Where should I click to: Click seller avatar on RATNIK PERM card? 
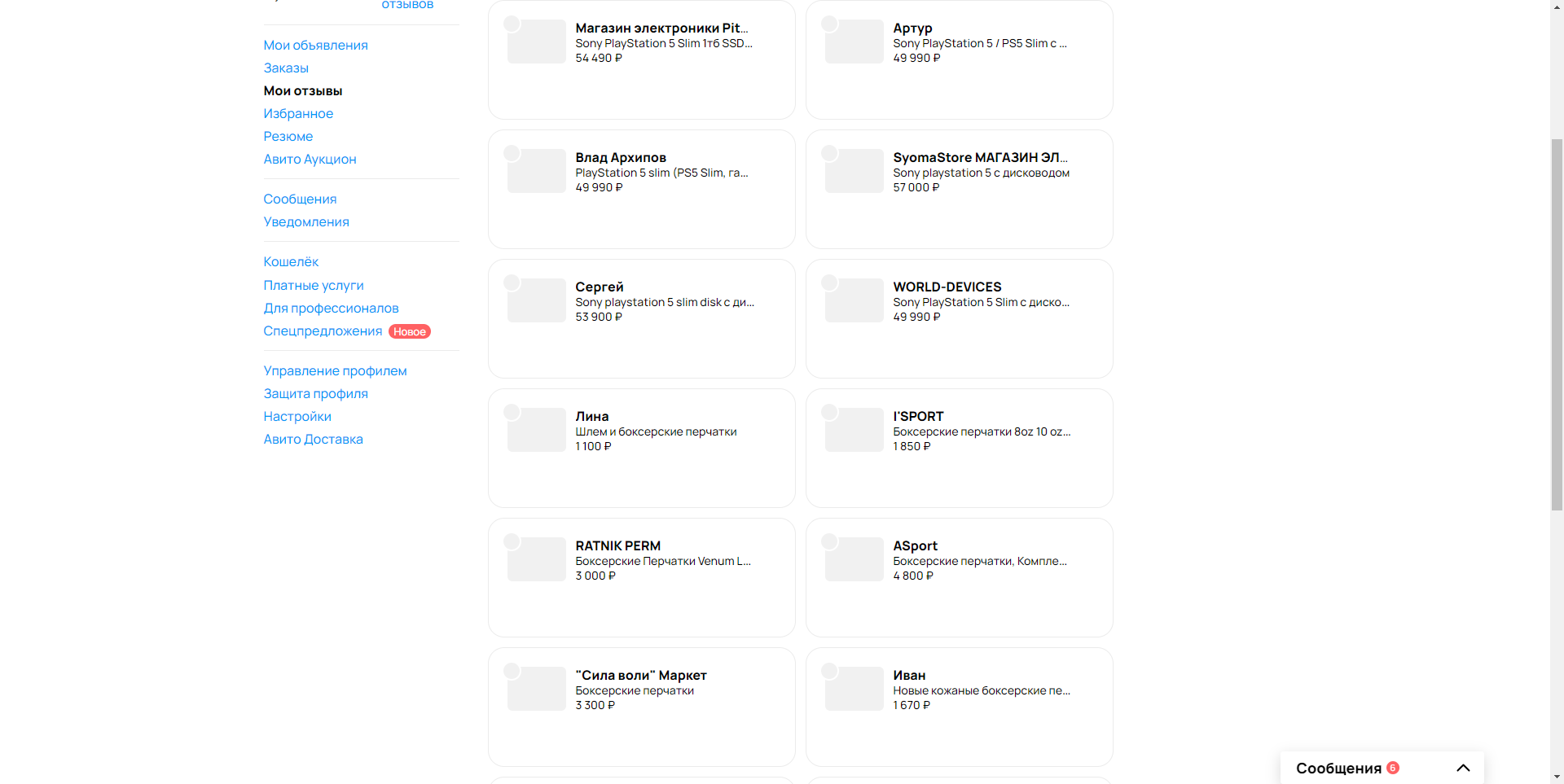(512, 541)
